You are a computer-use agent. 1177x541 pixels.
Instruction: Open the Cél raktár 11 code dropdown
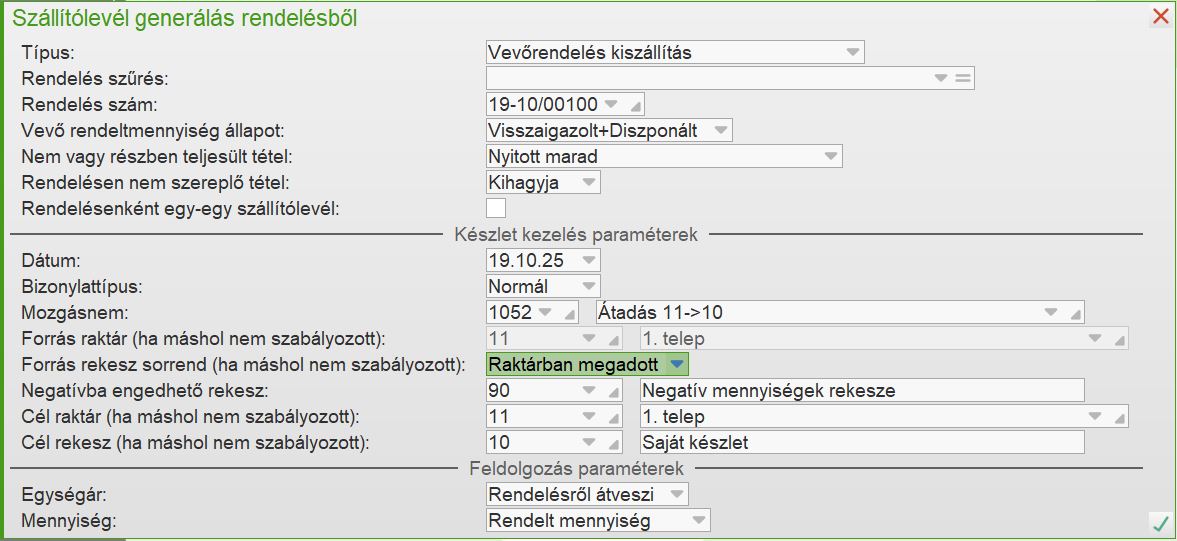590,416
